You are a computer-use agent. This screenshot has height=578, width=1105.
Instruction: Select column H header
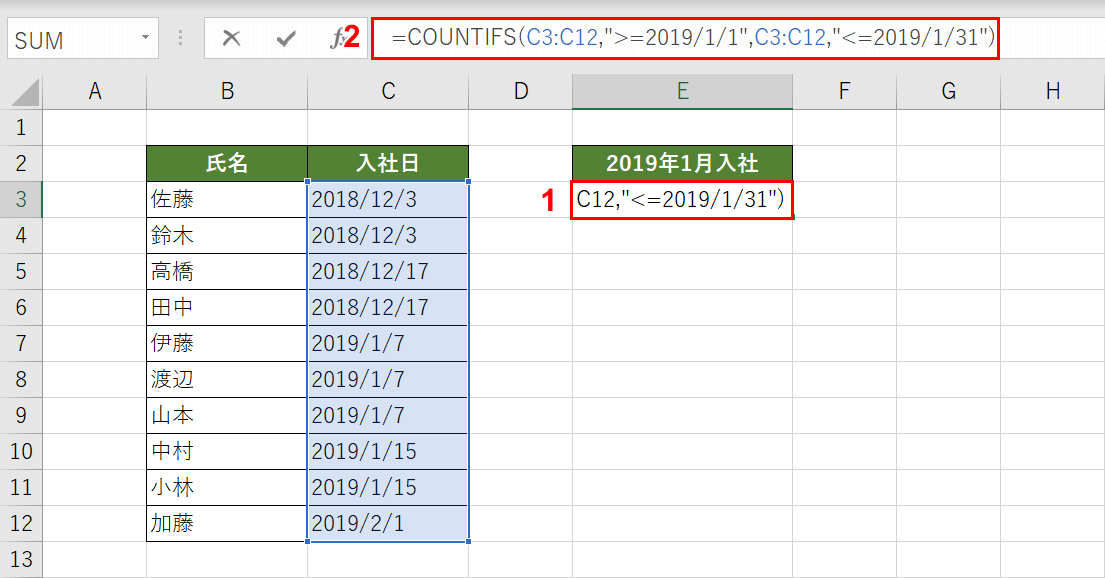pos(1053,92)
